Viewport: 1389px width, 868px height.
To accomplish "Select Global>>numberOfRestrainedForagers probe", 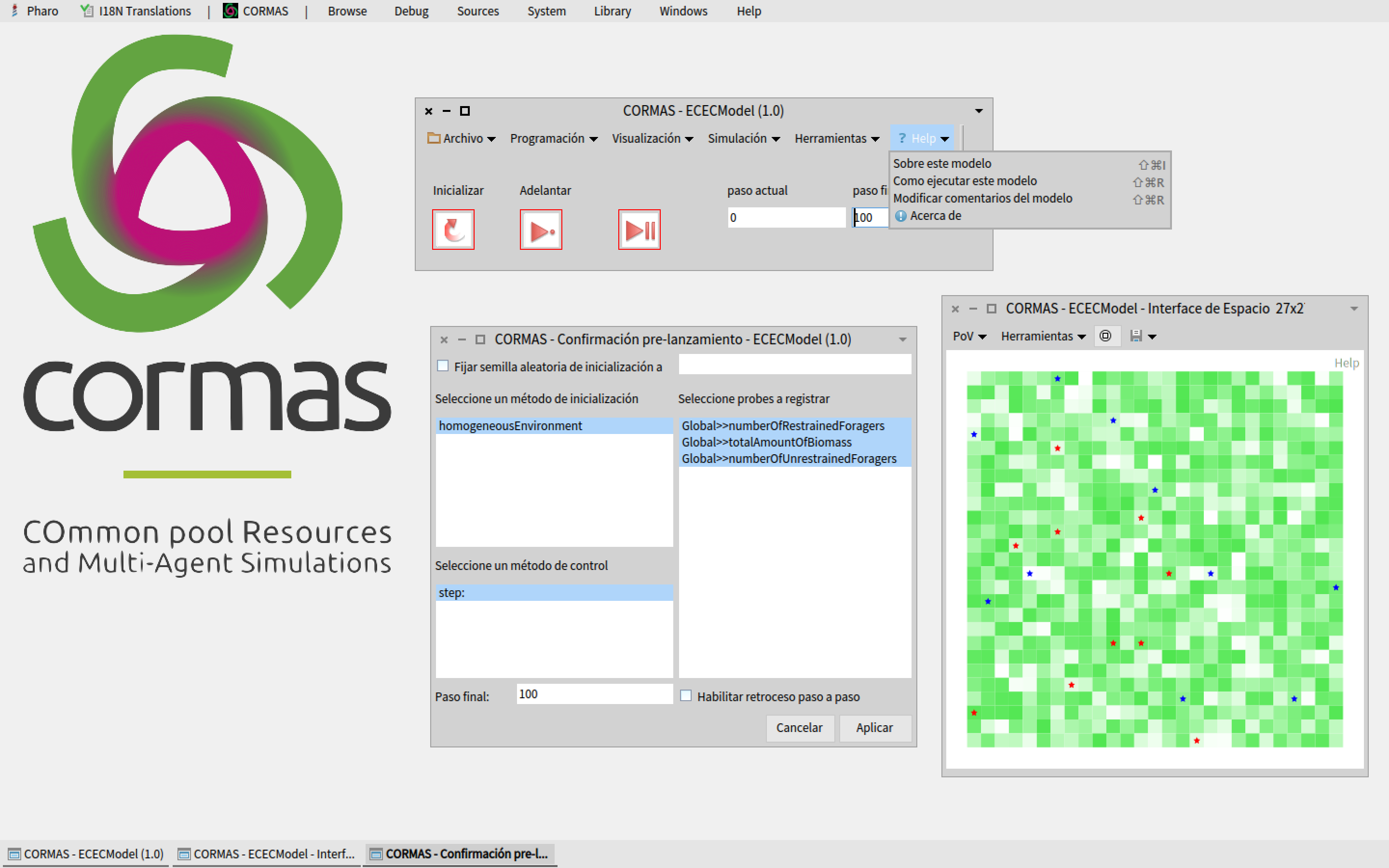I will pyautogui.click(x=795, y=426).
